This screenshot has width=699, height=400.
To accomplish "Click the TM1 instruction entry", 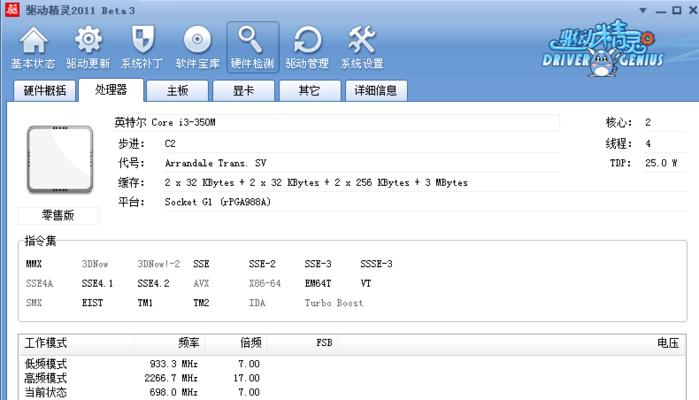I will [145, 303].
